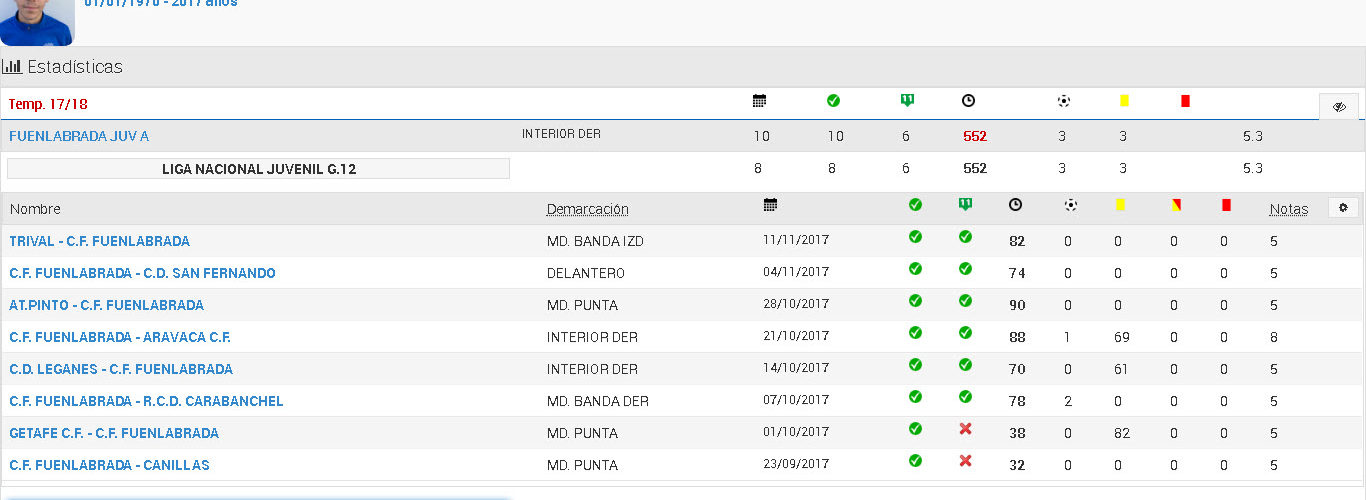The height and width of the screenshot is (500, 1366).
Task: Click the yellow card icon in the match table header
Action: point(1121,205)
